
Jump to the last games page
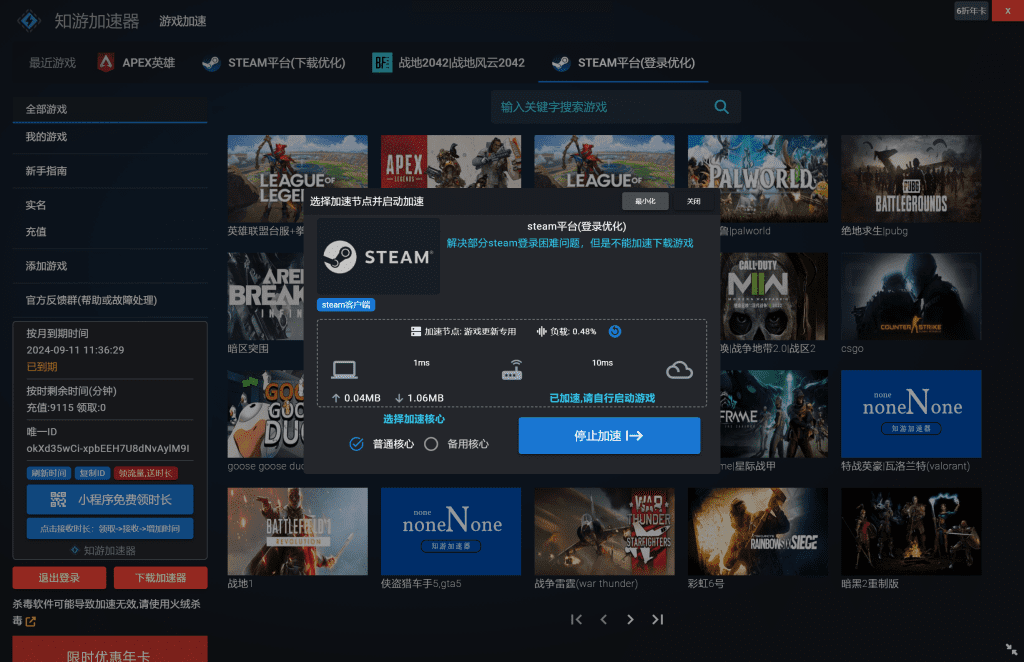[x=658, y=619]
